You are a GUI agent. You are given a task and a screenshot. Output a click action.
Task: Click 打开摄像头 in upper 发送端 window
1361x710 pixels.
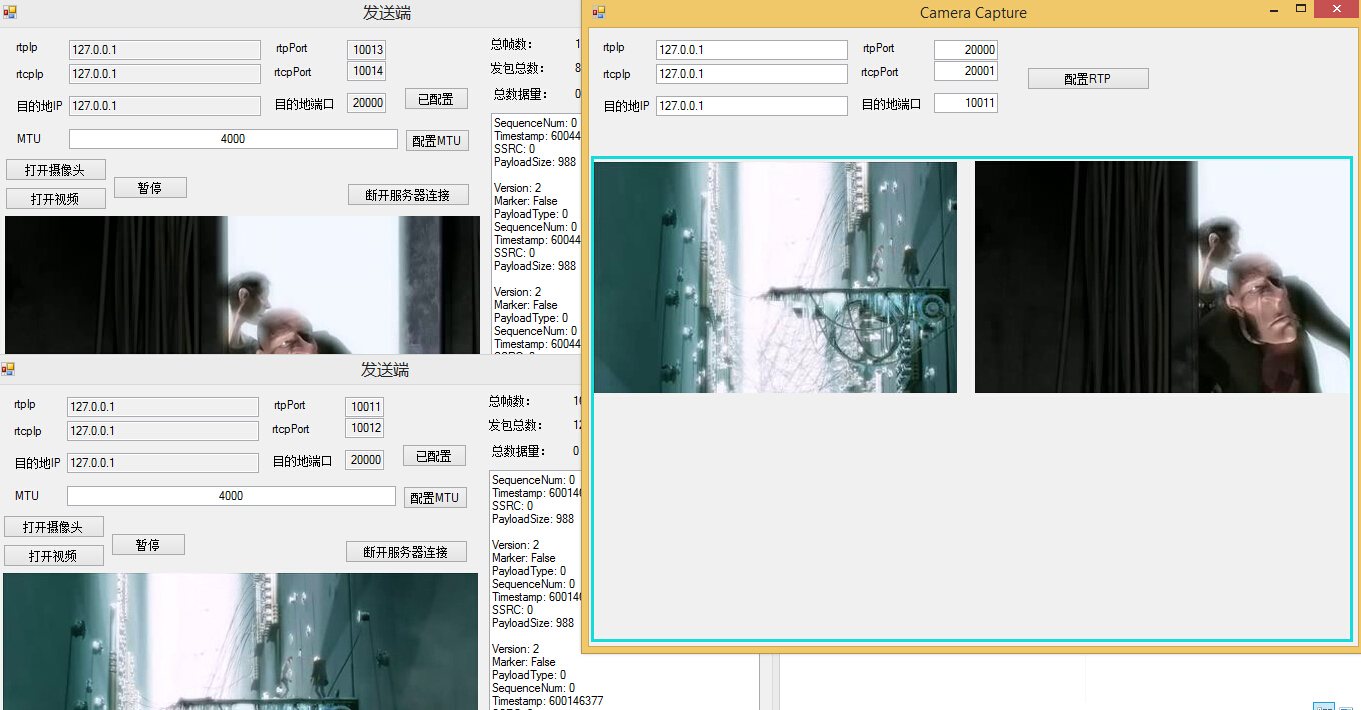pos(56,170)
